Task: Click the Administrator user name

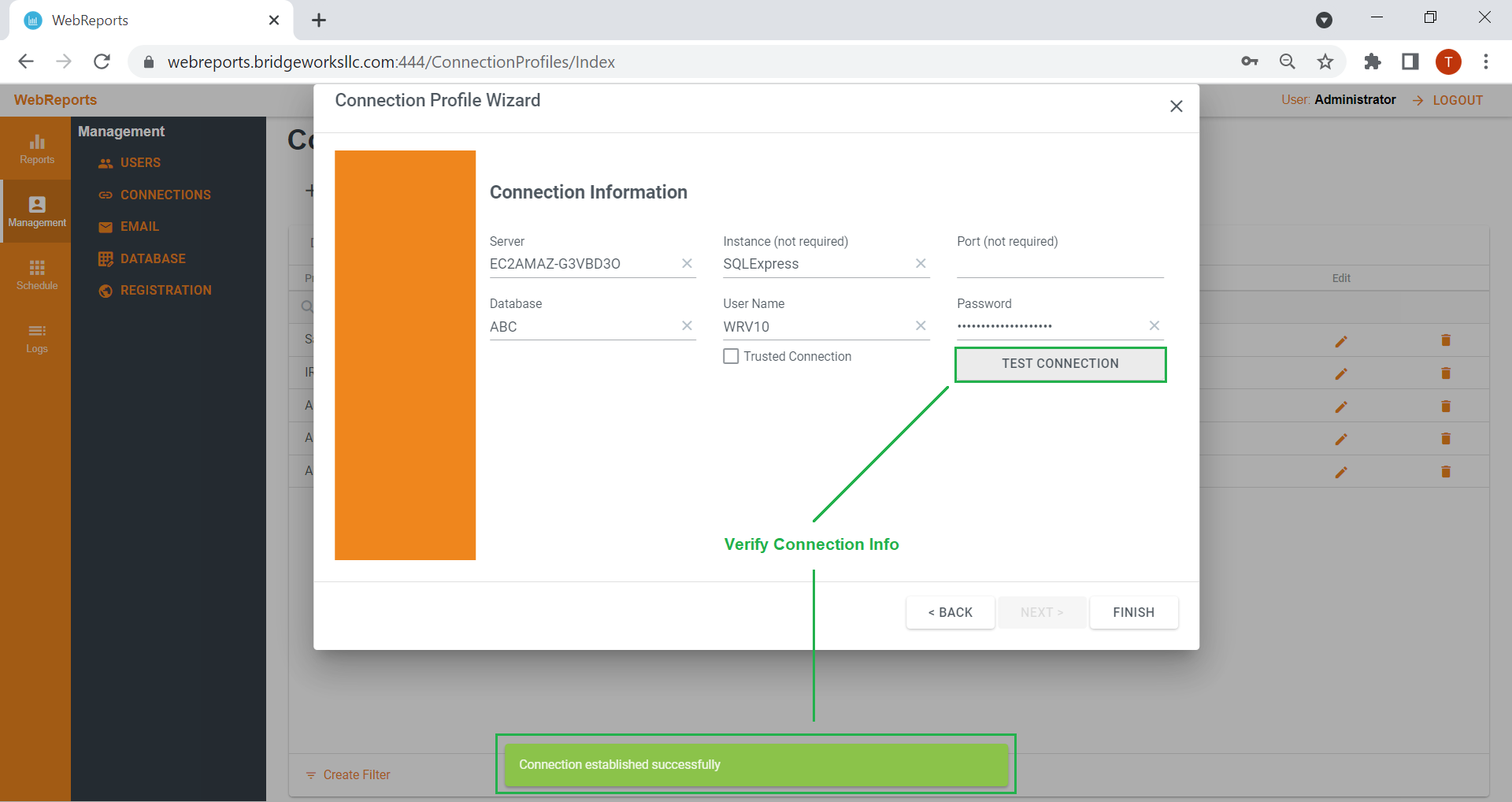Action: [x=1355, y=99]
